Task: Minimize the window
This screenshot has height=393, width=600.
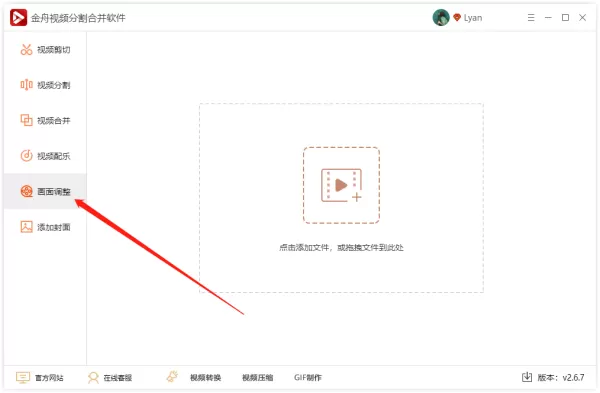Action: [x=548, y=18]
